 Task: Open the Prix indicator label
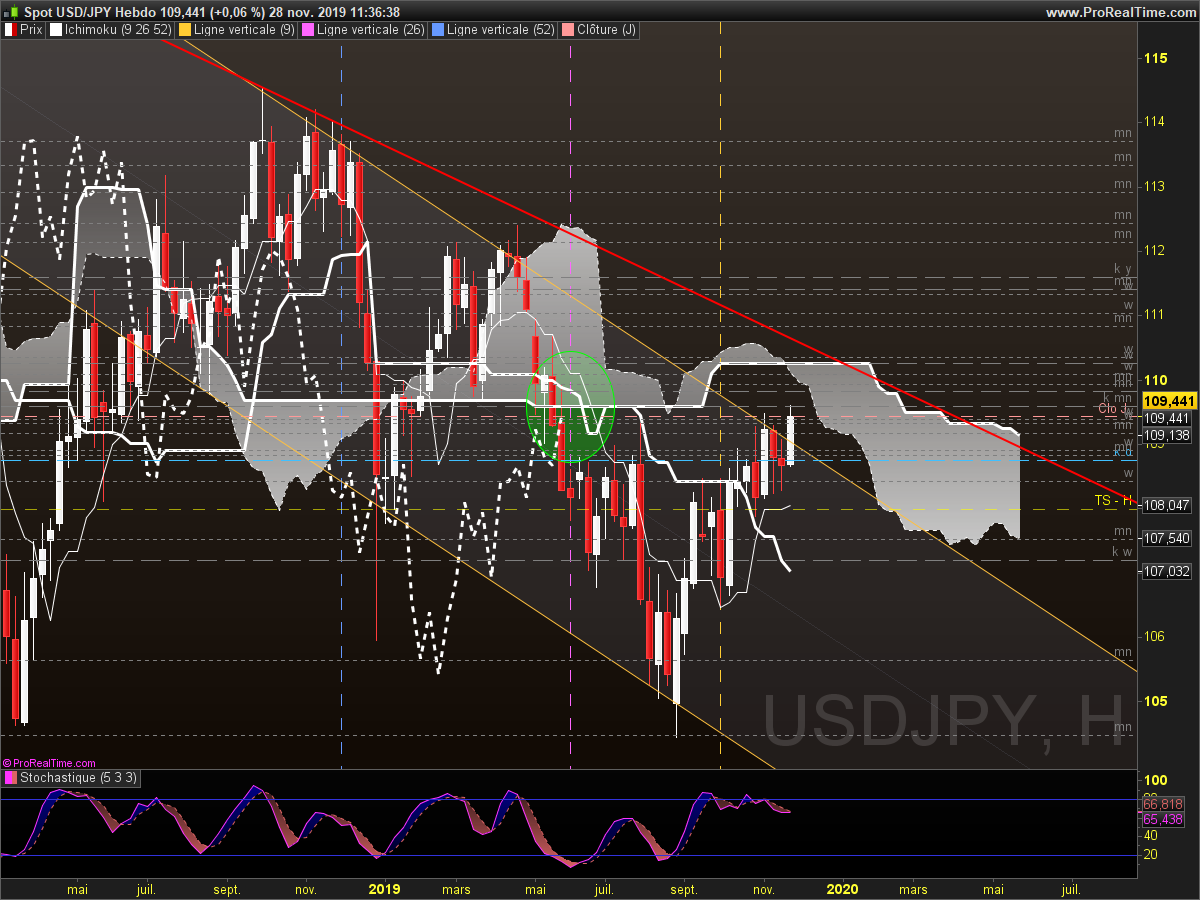pos(25,30)
